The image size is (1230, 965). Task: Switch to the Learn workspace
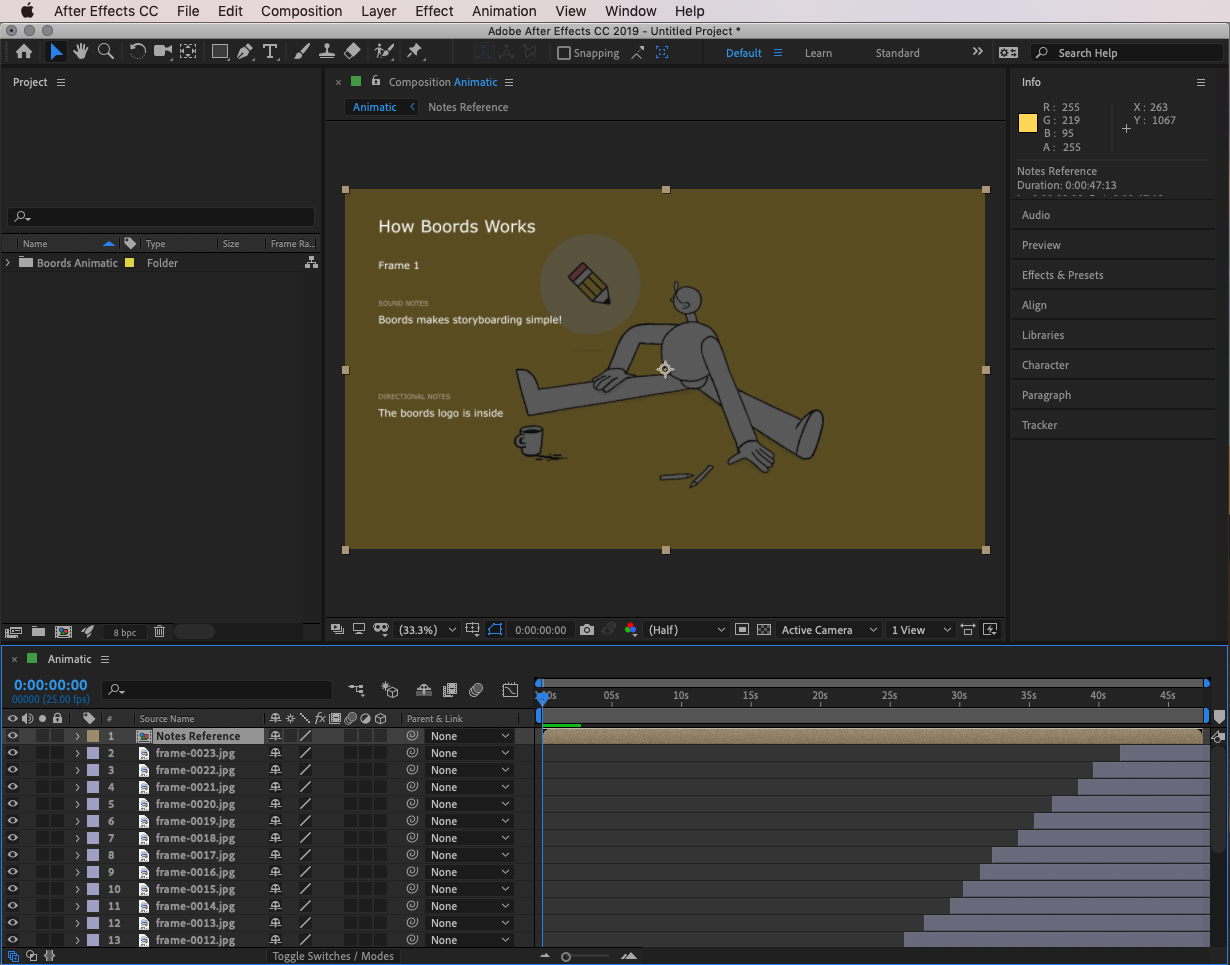tap(818, 53)
